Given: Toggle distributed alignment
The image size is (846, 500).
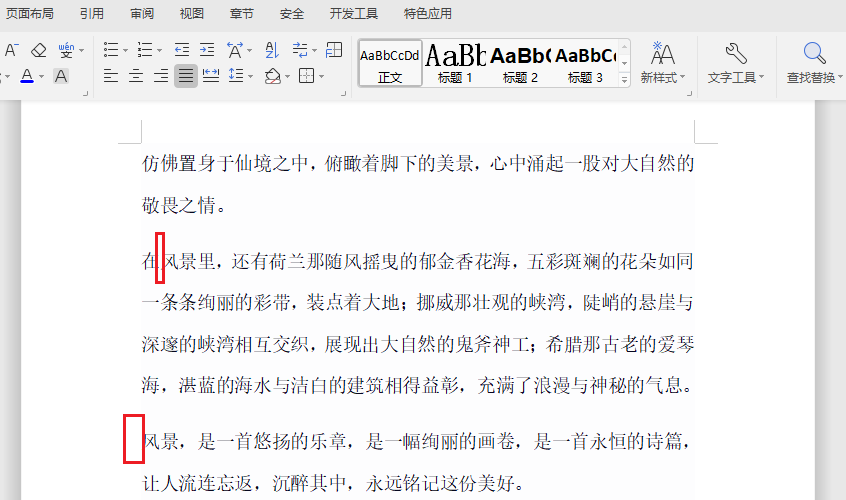Looking at the screenshot, I should coord(210,76).
